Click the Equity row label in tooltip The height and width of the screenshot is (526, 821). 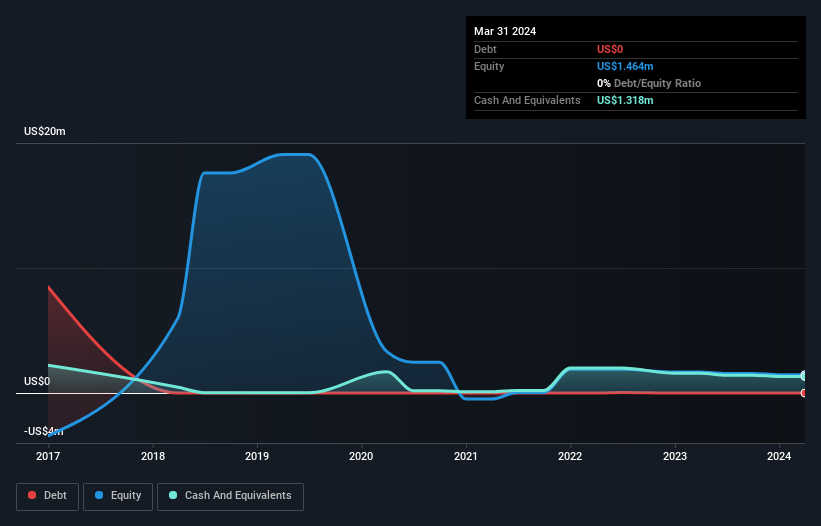(489, 66)
